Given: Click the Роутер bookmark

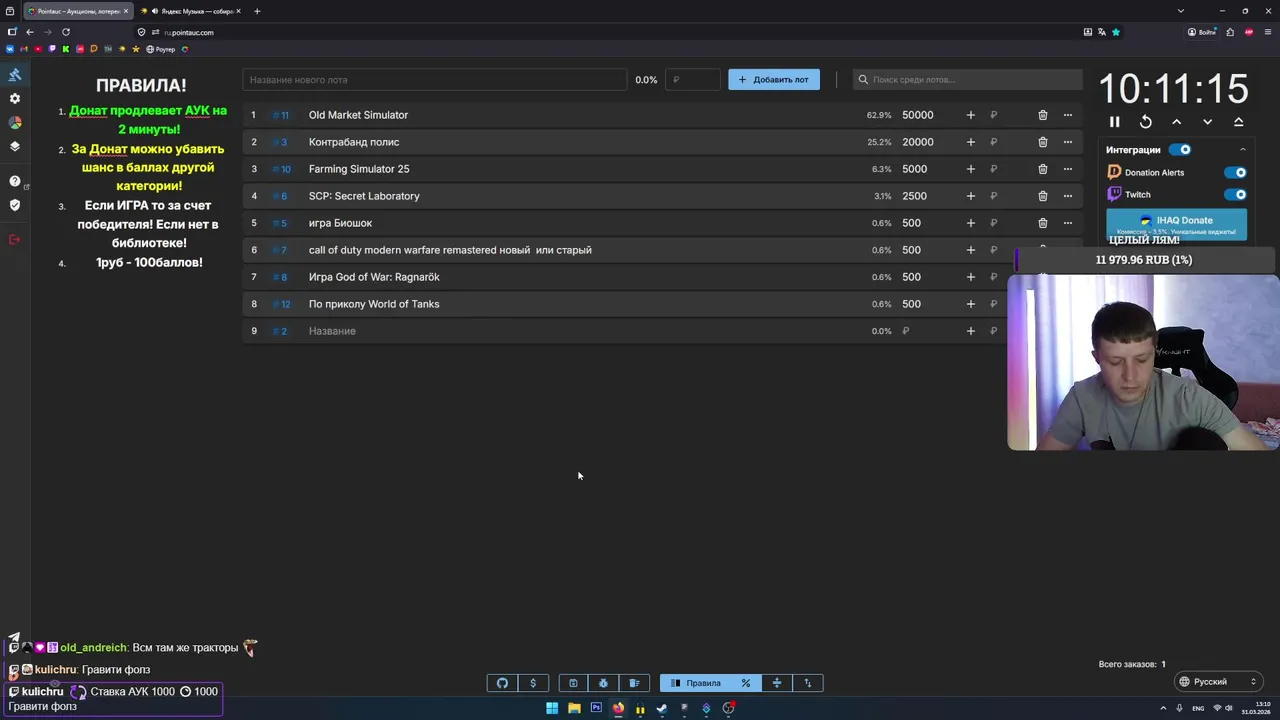Looking at the screenshot, I should coord(161,49).
